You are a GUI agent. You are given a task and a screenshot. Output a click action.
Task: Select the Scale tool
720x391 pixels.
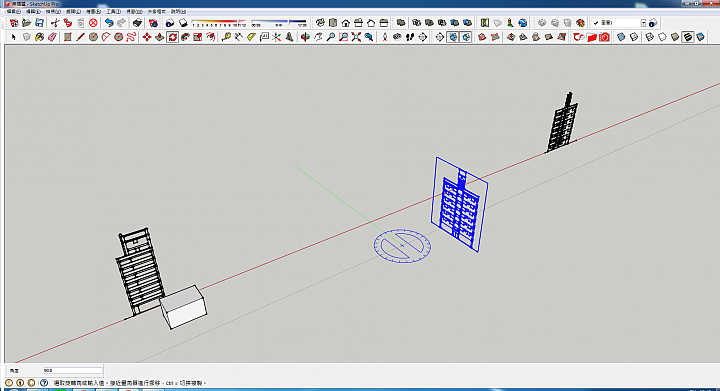coord(198,37)
